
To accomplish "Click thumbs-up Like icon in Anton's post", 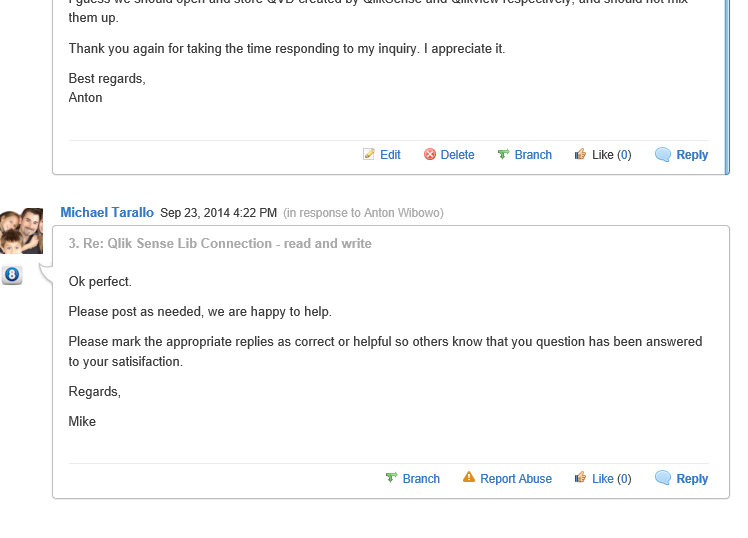I will (580, 155).
